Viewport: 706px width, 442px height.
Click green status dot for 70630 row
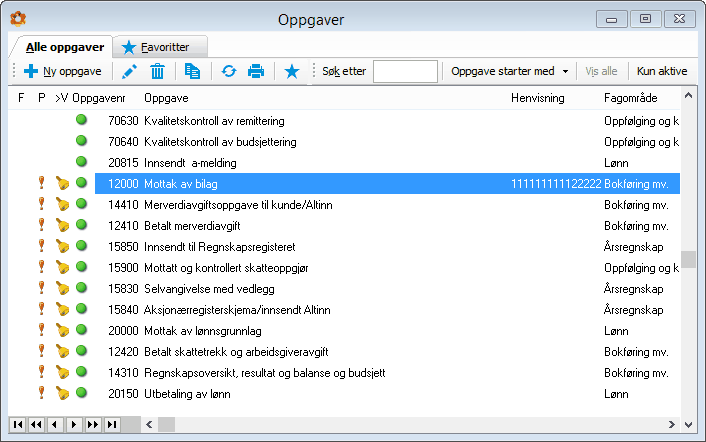81,120
